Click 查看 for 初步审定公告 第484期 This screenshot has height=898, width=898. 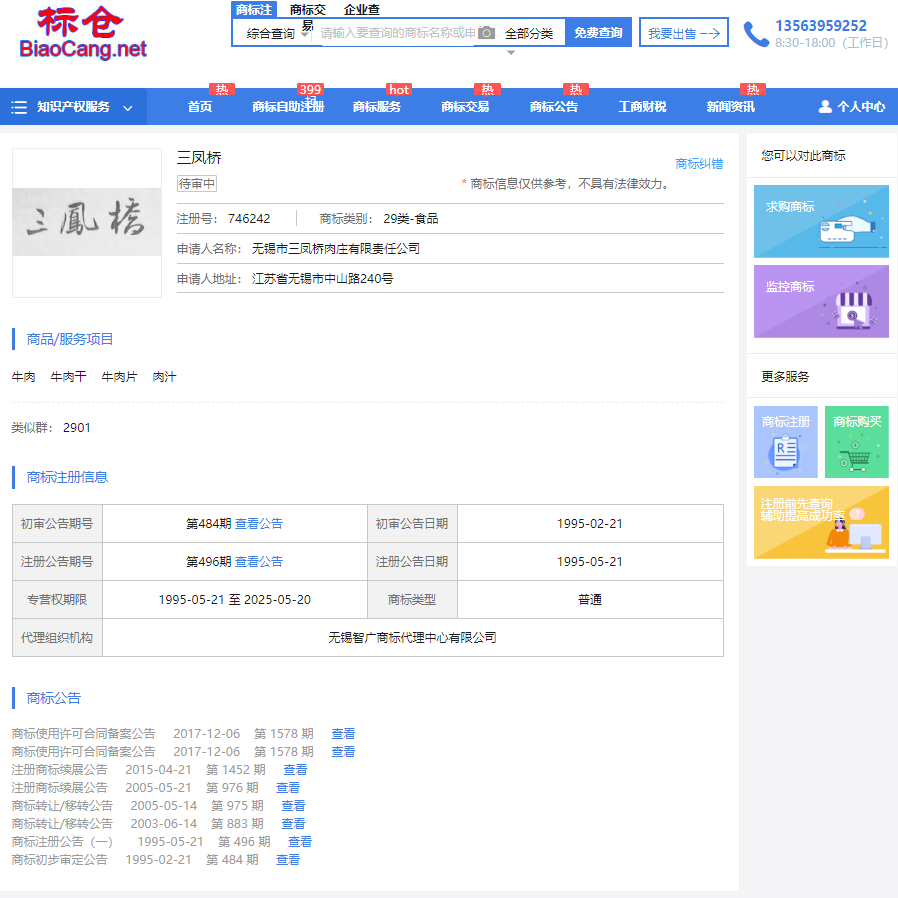click(x=287, y=860)
